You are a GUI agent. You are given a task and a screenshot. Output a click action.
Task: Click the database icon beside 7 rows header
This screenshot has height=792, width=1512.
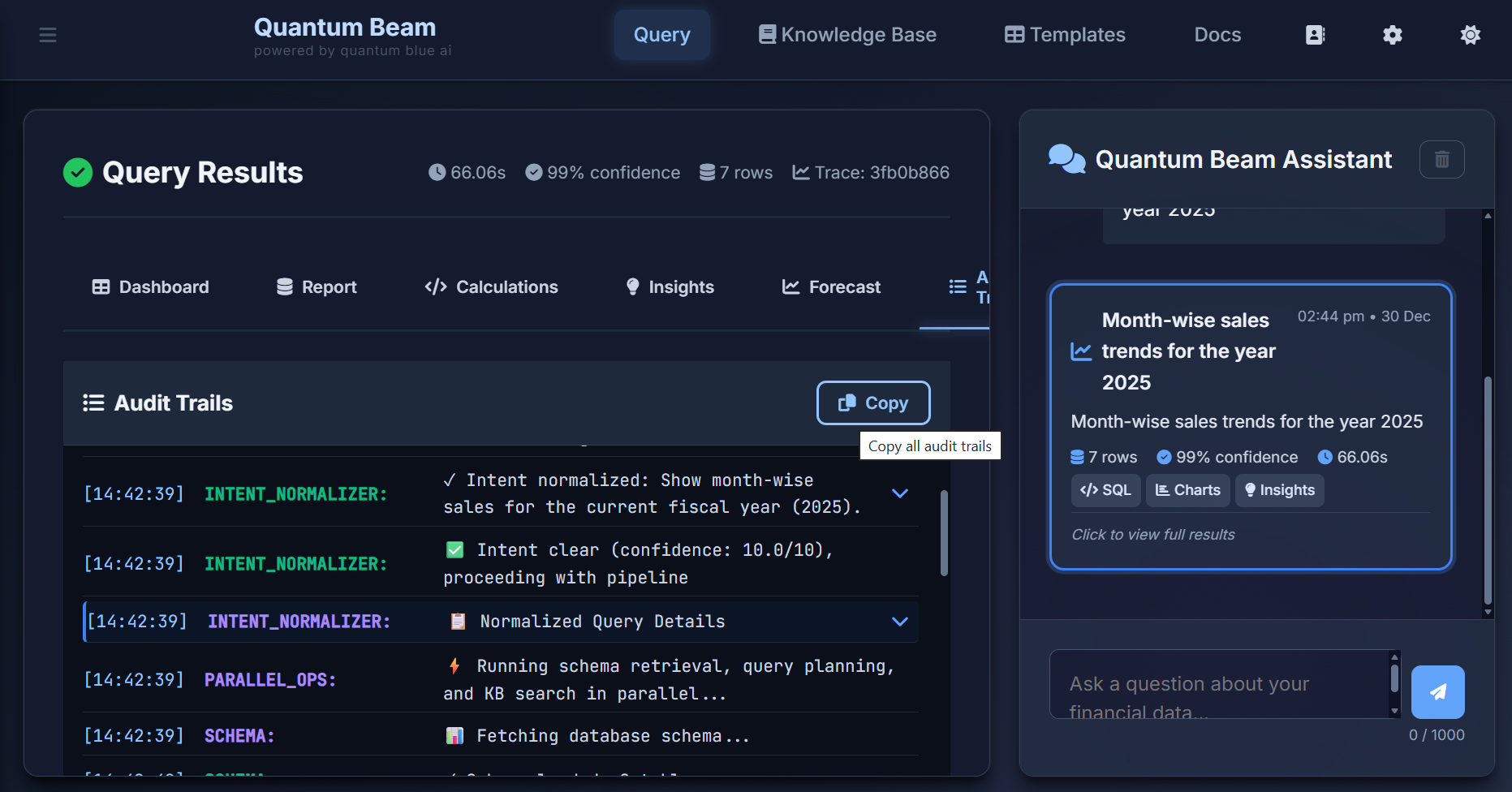point(707,172)
